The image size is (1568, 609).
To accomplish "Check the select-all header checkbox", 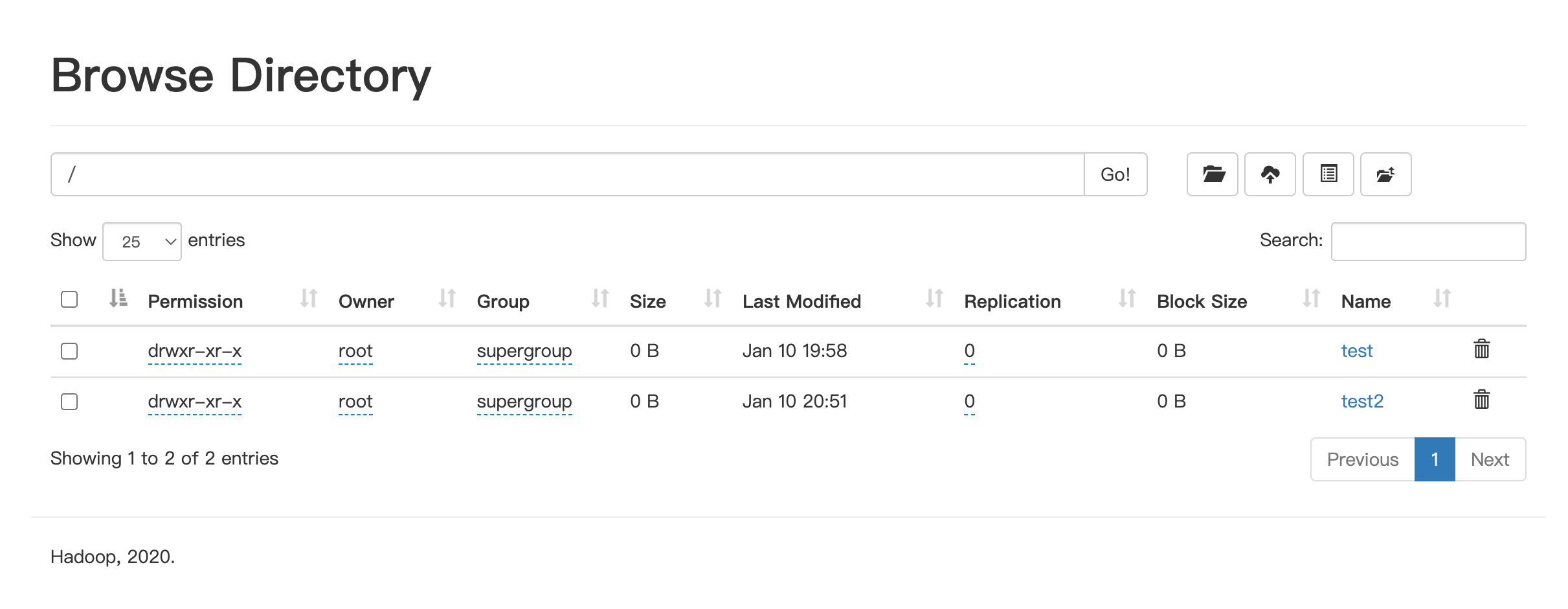I will (x=69, y=299).
